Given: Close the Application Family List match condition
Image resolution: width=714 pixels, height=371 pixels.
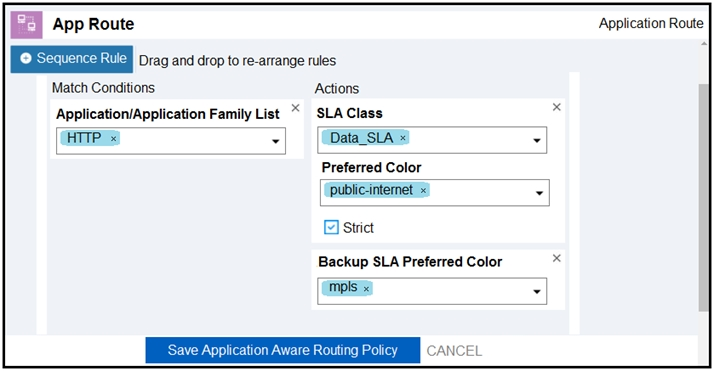Looking at the screenshot, I should 296,108.
